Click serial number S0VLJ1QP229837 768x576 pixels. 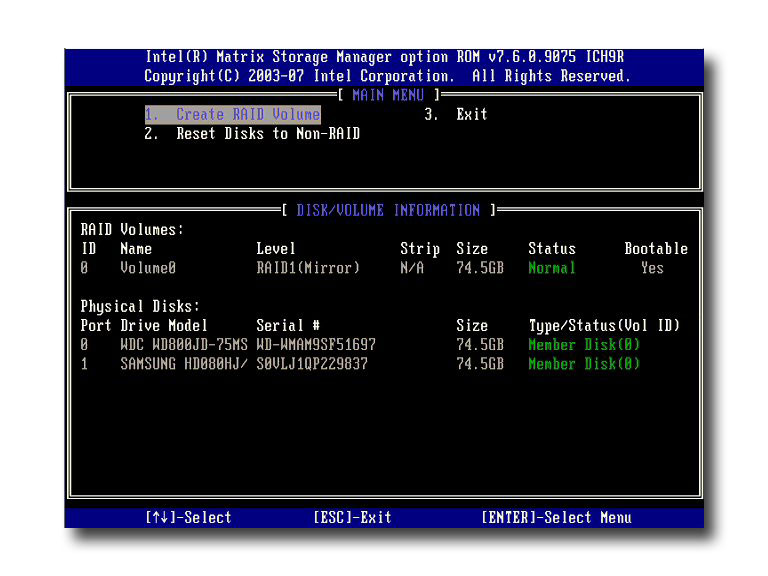(312, 363)
